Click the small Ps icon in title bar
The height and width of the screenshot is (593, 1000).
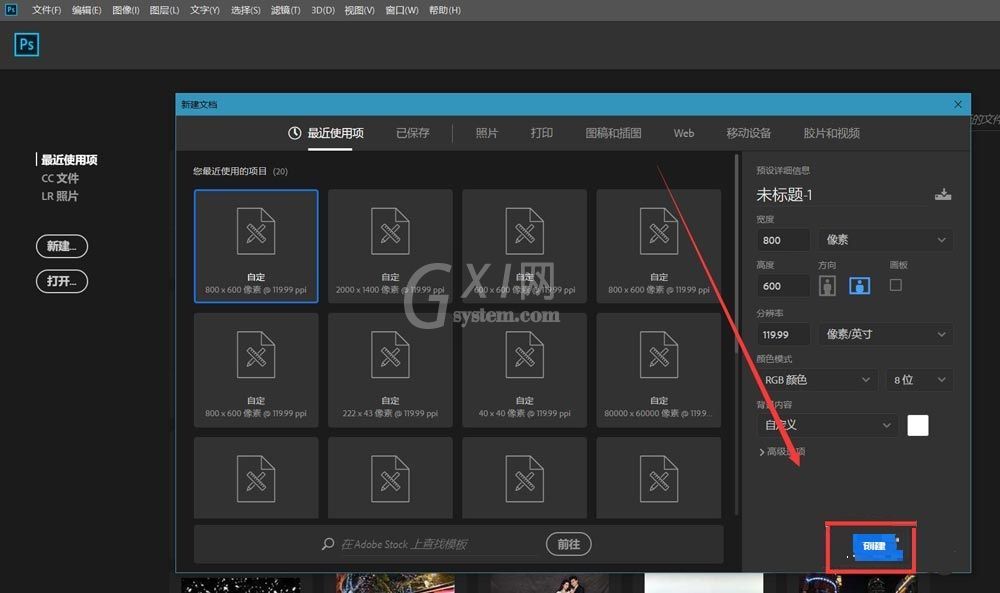pos(11,10)
